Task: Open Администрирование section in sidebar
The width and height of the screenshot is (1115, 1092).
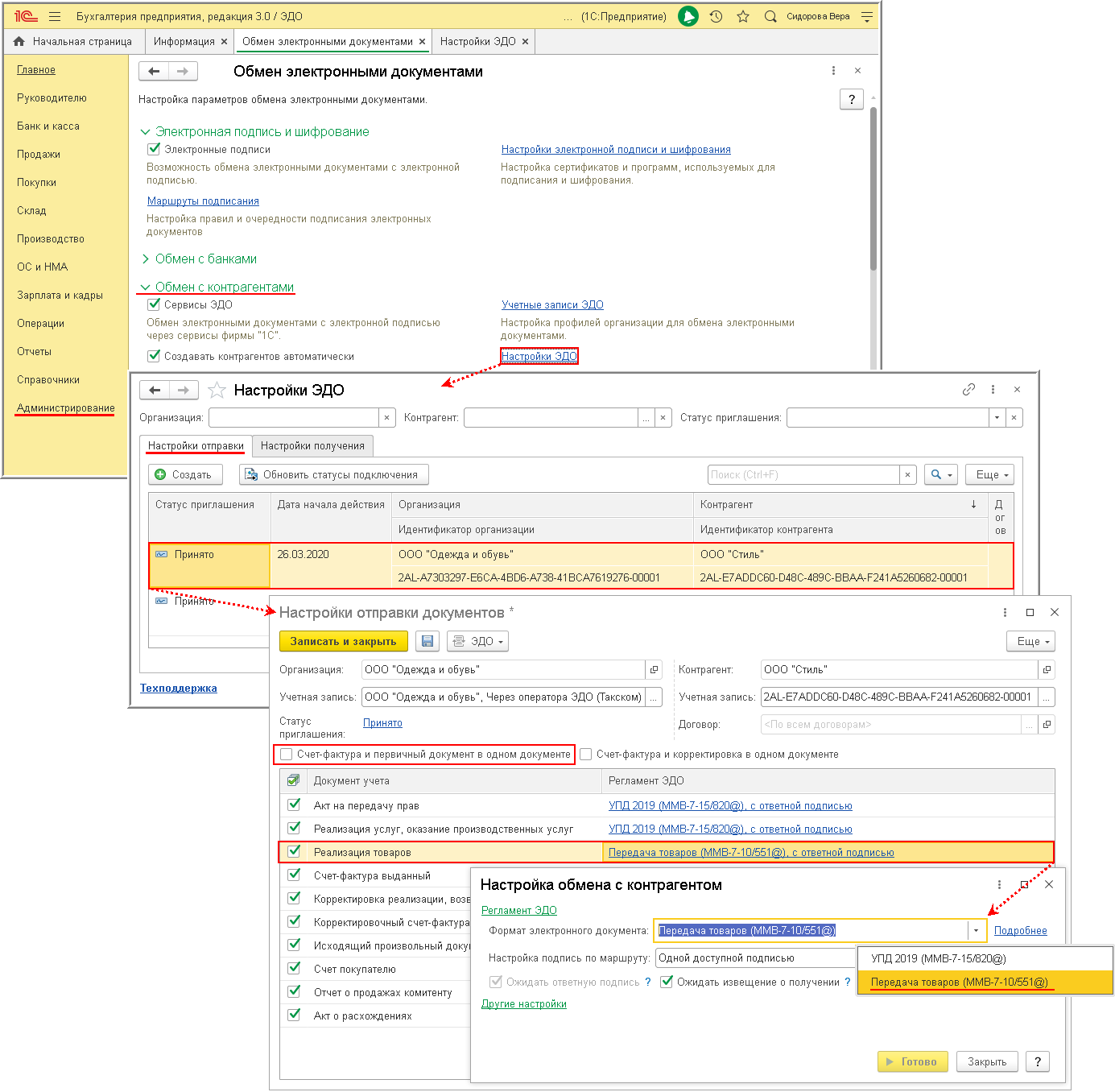Action: pos(66,408)
